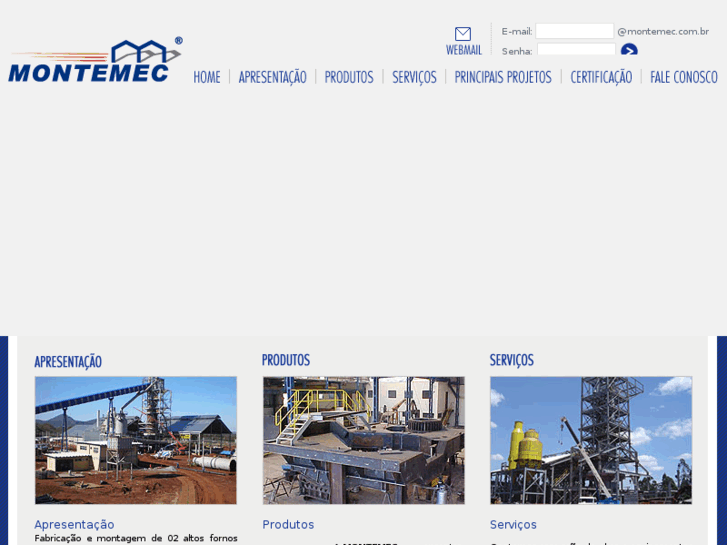The height and width of the screenshot is (545, 727).
Task: Open the Webmail envelope icon
Action: click(463, 34)
